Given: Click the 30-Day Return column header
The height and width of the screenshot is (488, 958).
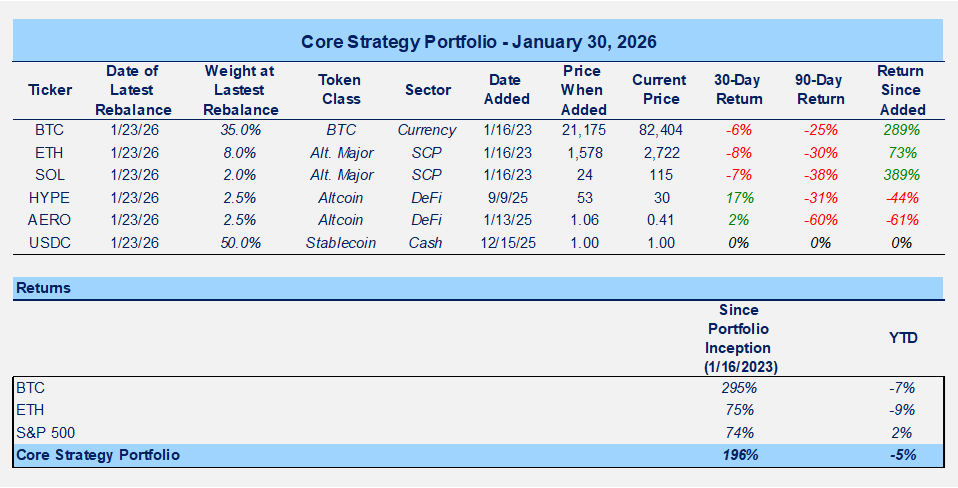Looking at the screenshot, I should (738, 90).
